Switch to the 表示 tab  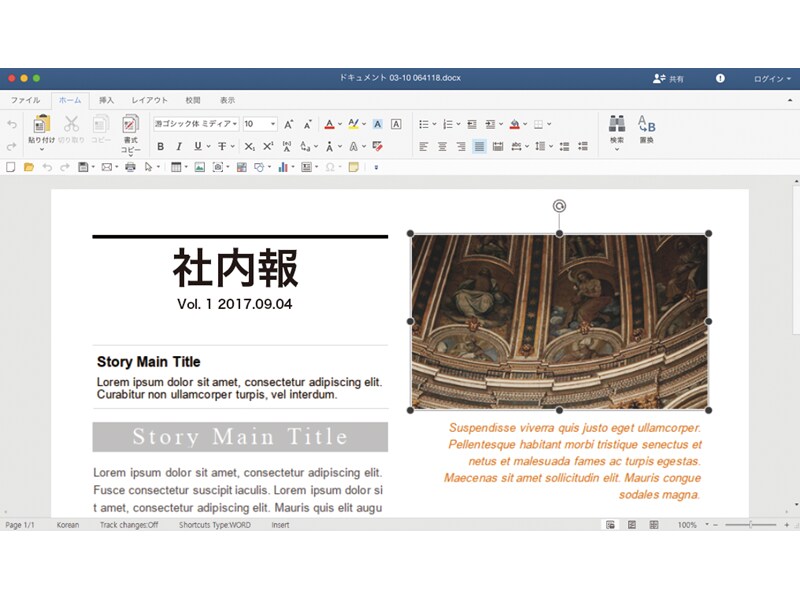coord(228,100)
